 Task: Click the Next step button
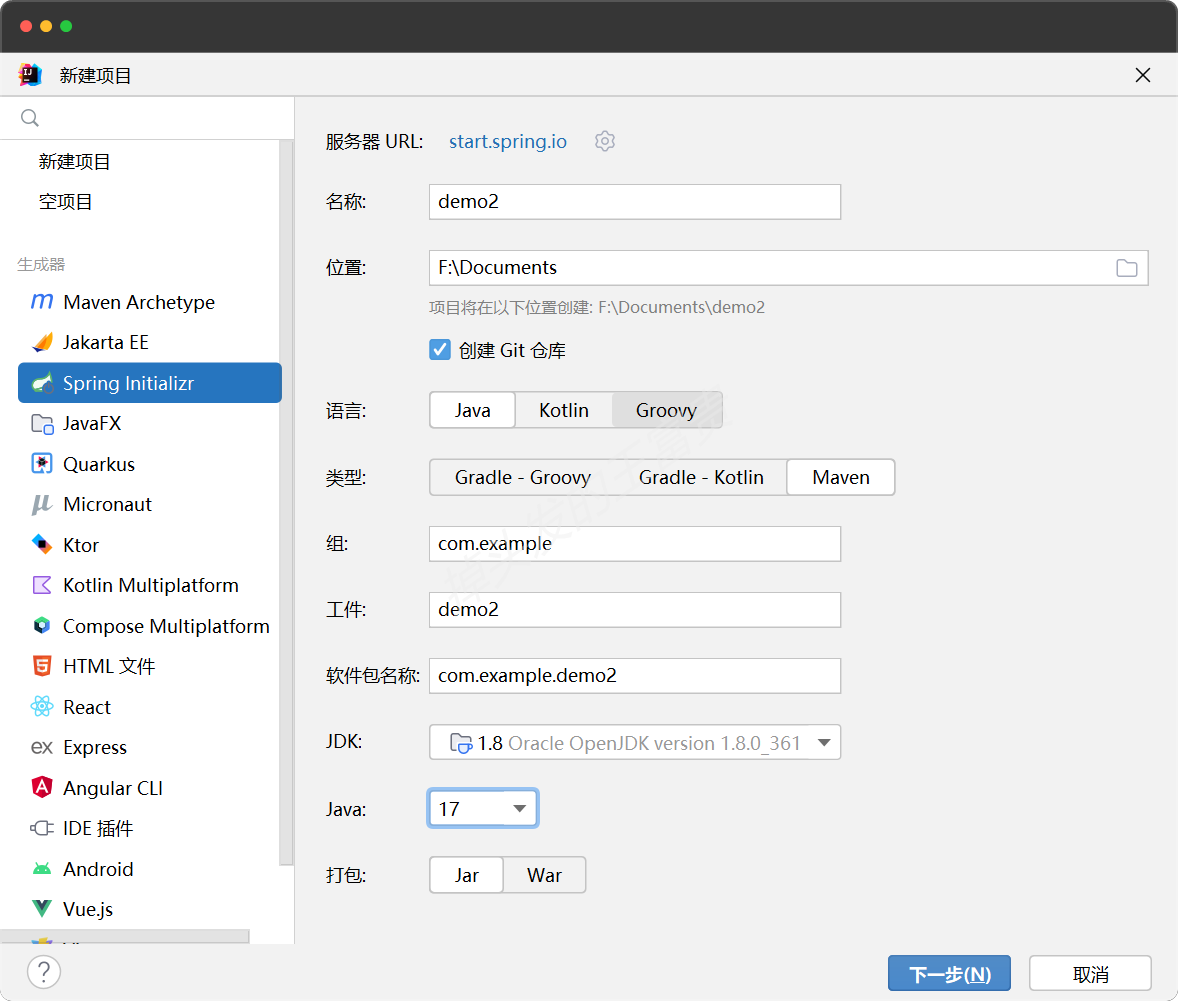click(949, 974)
